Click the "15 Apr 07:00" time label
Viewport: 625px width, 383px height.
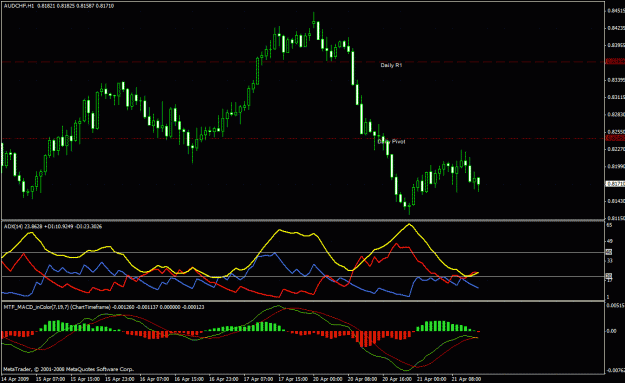(x=50, y=379)
